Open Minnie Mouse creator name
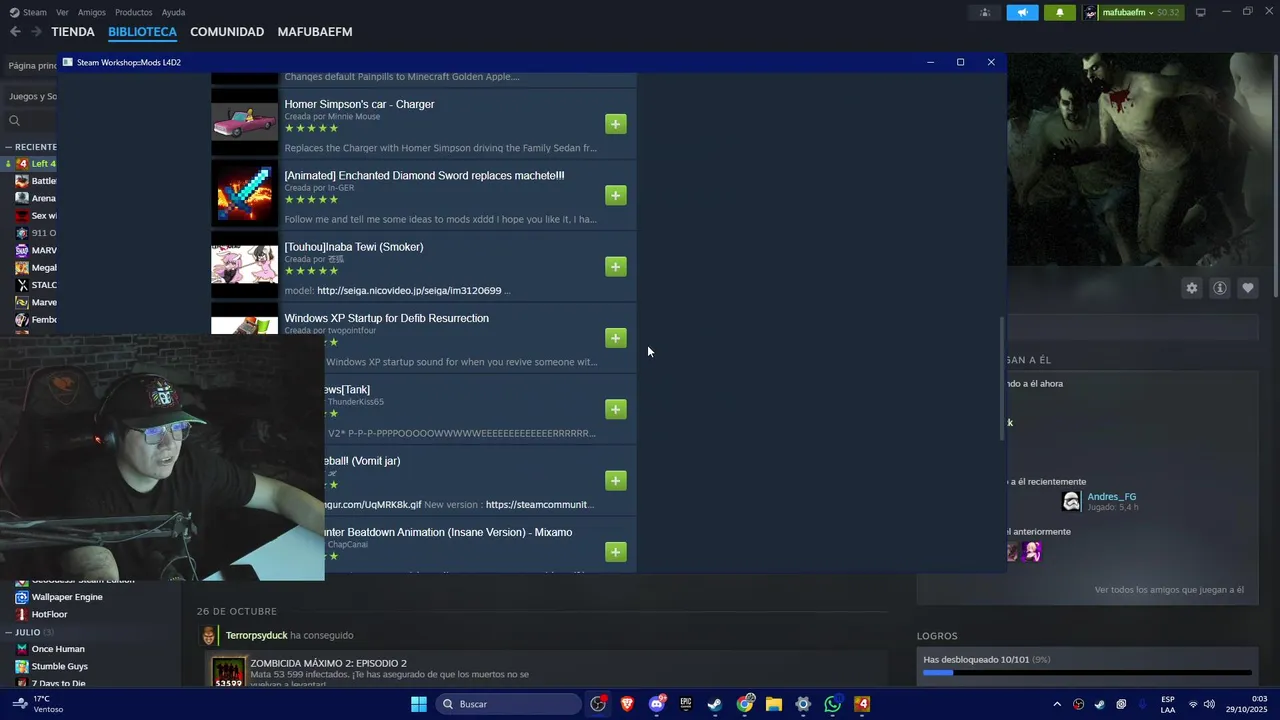 [x=354, y=117]
